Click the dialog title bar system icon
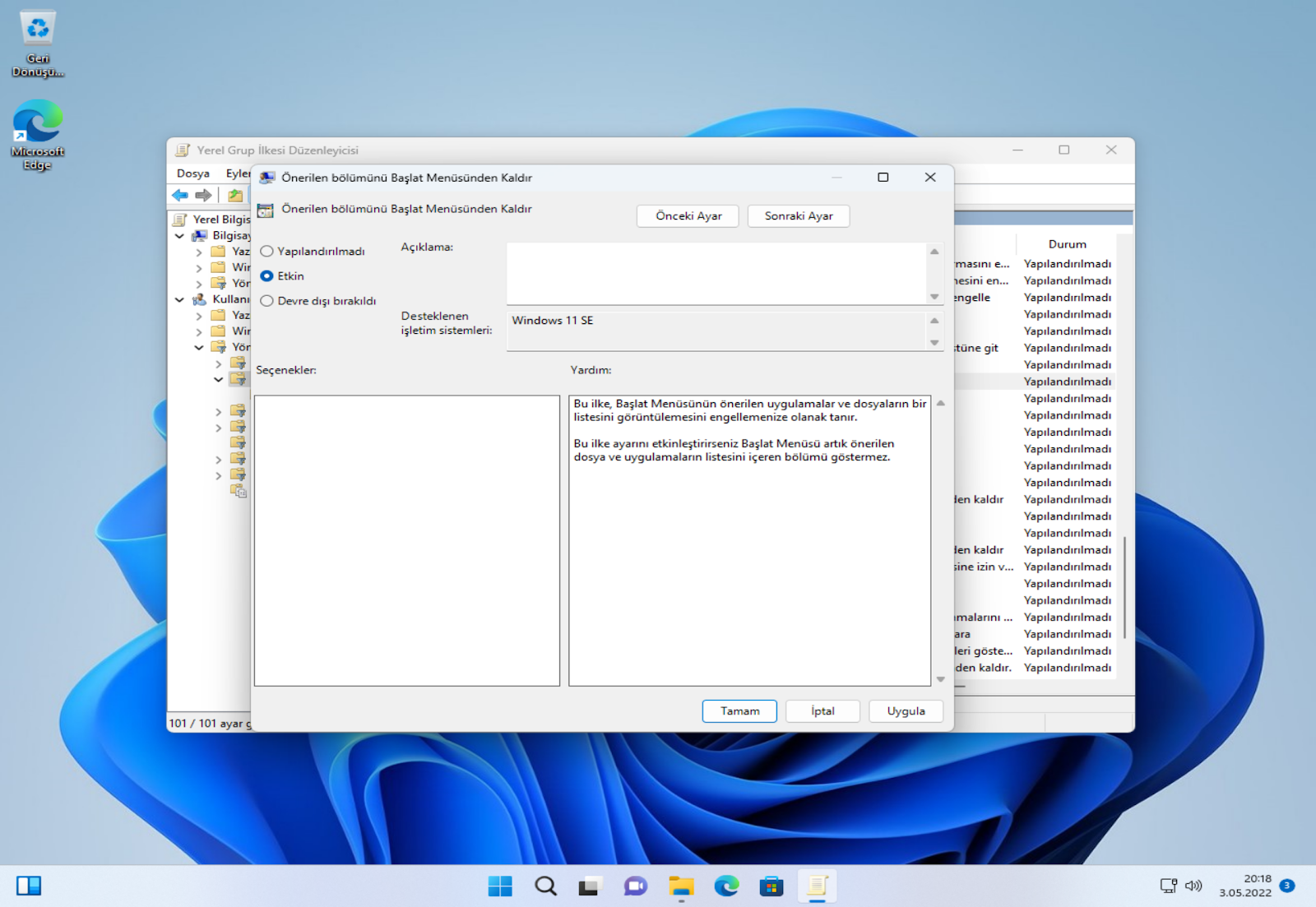This screenshot has width=1316, height=907. [x=267, y=178]
